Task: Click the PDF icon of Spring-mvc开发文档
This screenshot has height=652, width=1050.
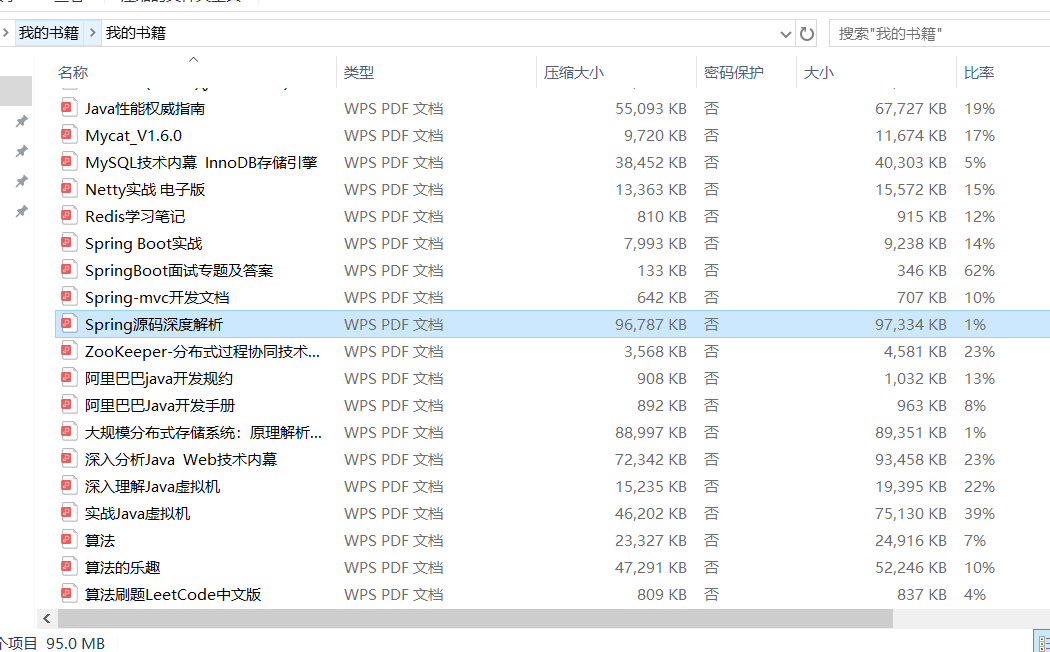Action: [x=68, y=297]
